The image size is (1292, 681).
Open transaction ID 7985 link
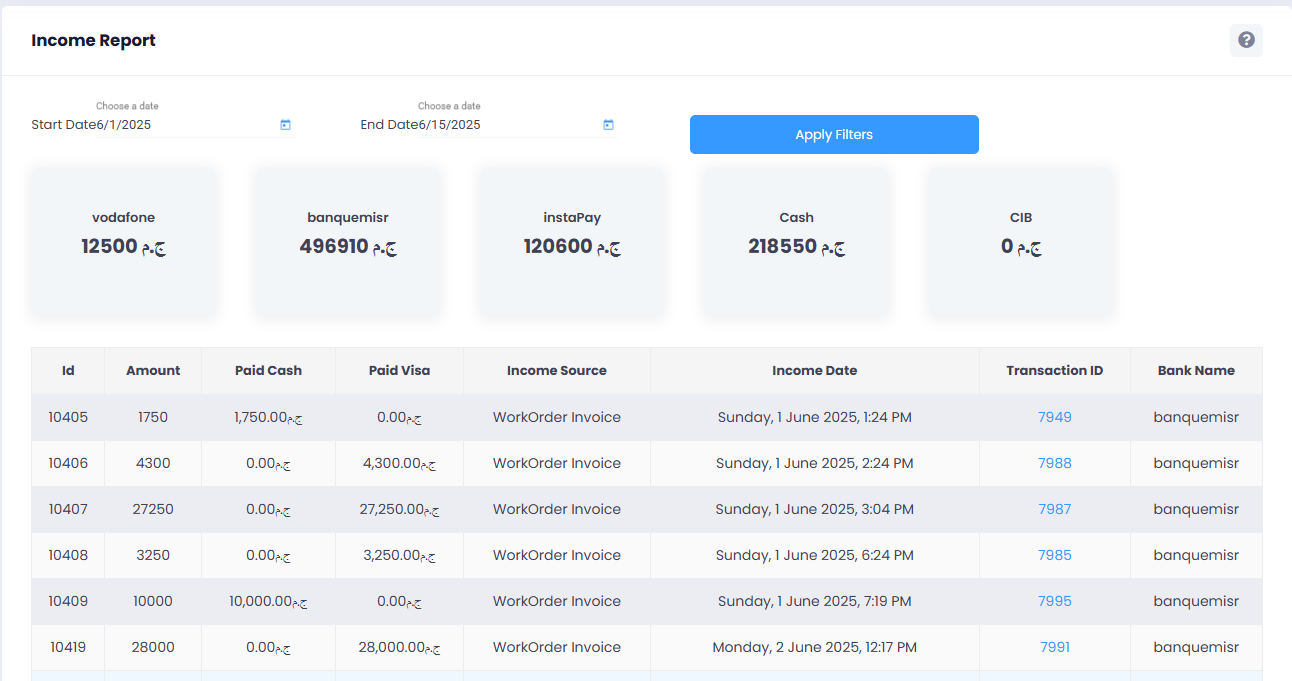(1054, 555)
